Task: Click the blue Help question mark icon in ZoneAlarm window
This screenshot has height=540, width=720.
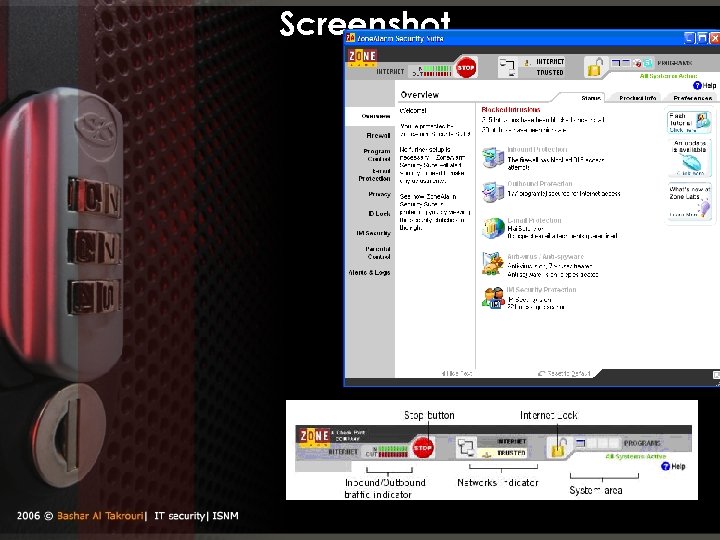Action: tap(697, 85)
